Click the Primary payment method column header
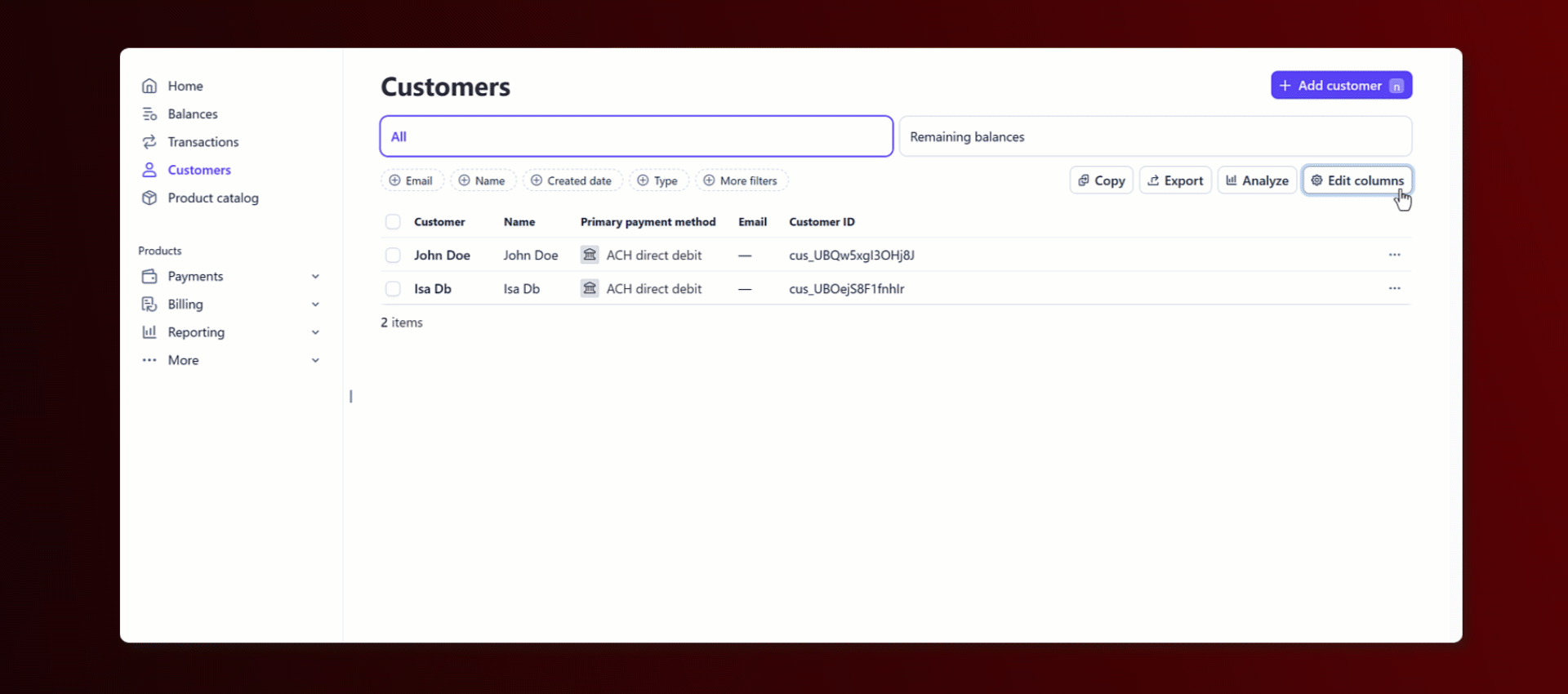Viewport: 1568px width, 694px height. click(x=648, y=222)
